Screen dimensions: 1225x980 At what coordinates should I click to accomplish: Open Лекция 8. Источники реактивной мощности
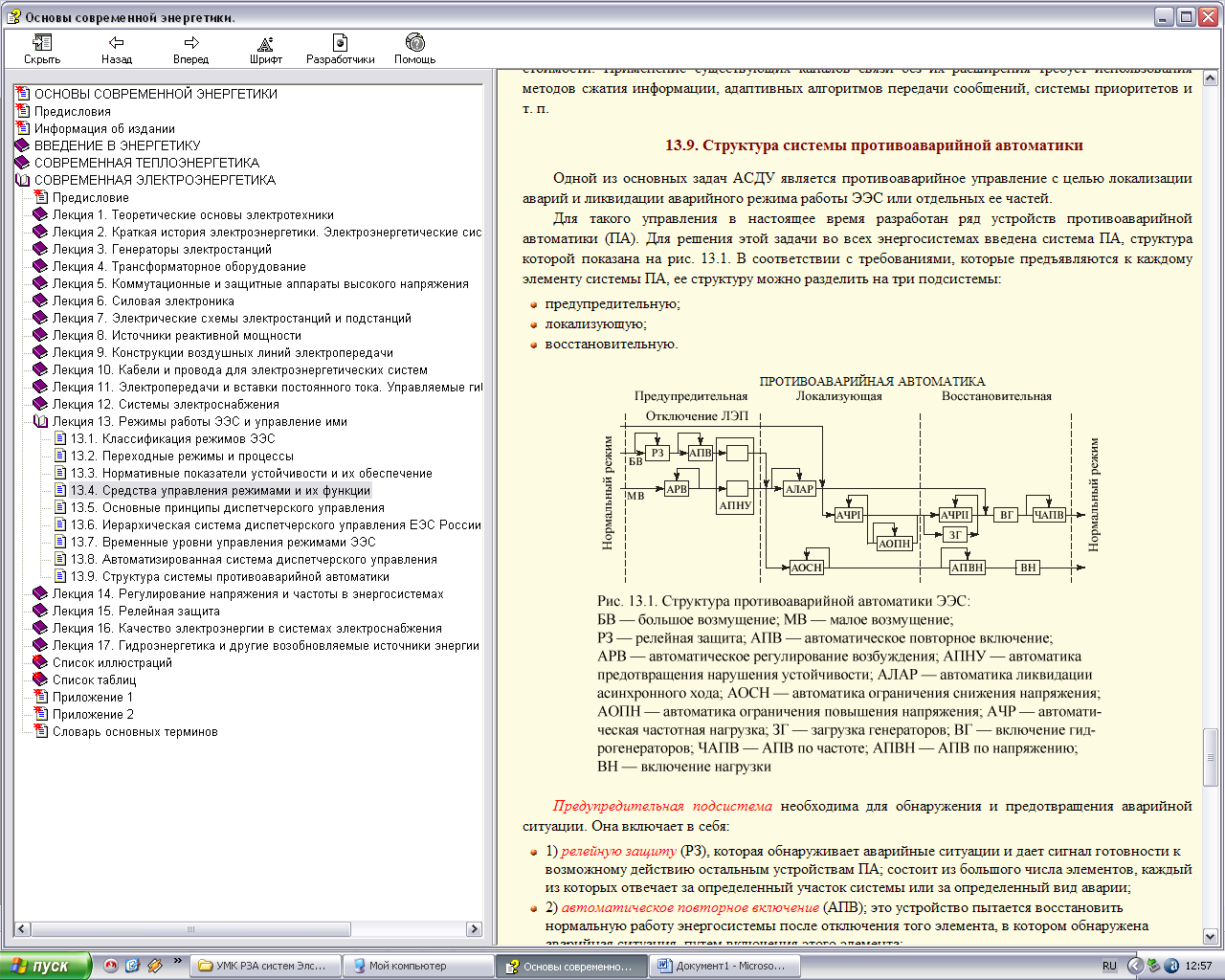(x=177, y=335)
